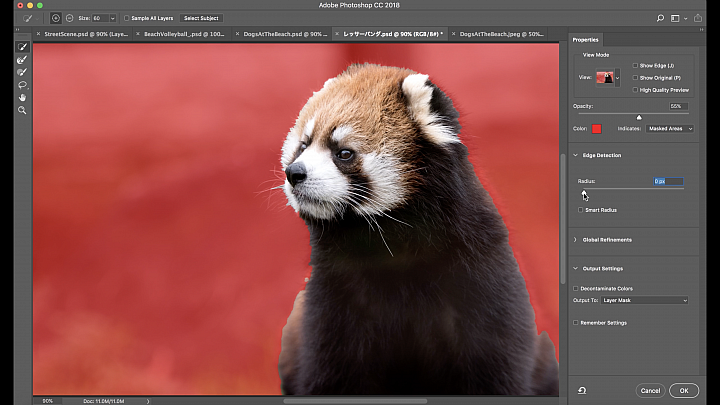The height and width of the screenshot is (405, 720).
Task: Open the View mode dropdown arrow
Action: click(618, 78)
